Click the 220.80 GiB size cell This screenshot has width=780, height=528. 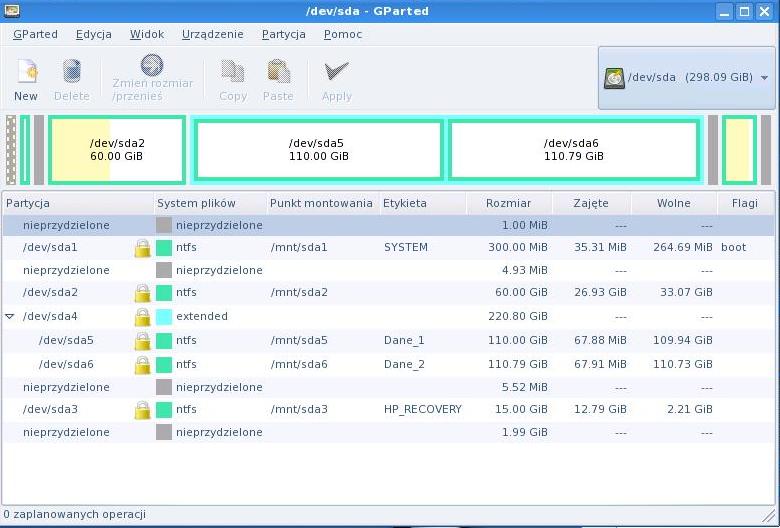[x=518, y=317]
